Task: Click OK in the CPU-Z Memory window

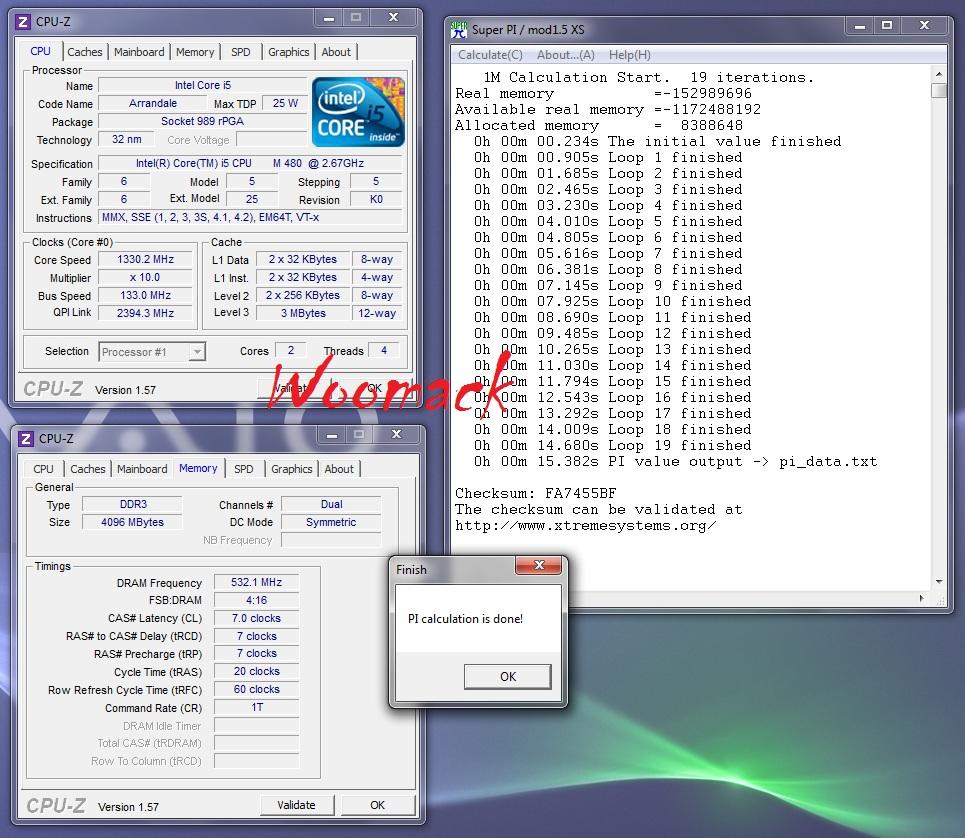Action: (377, 805)
